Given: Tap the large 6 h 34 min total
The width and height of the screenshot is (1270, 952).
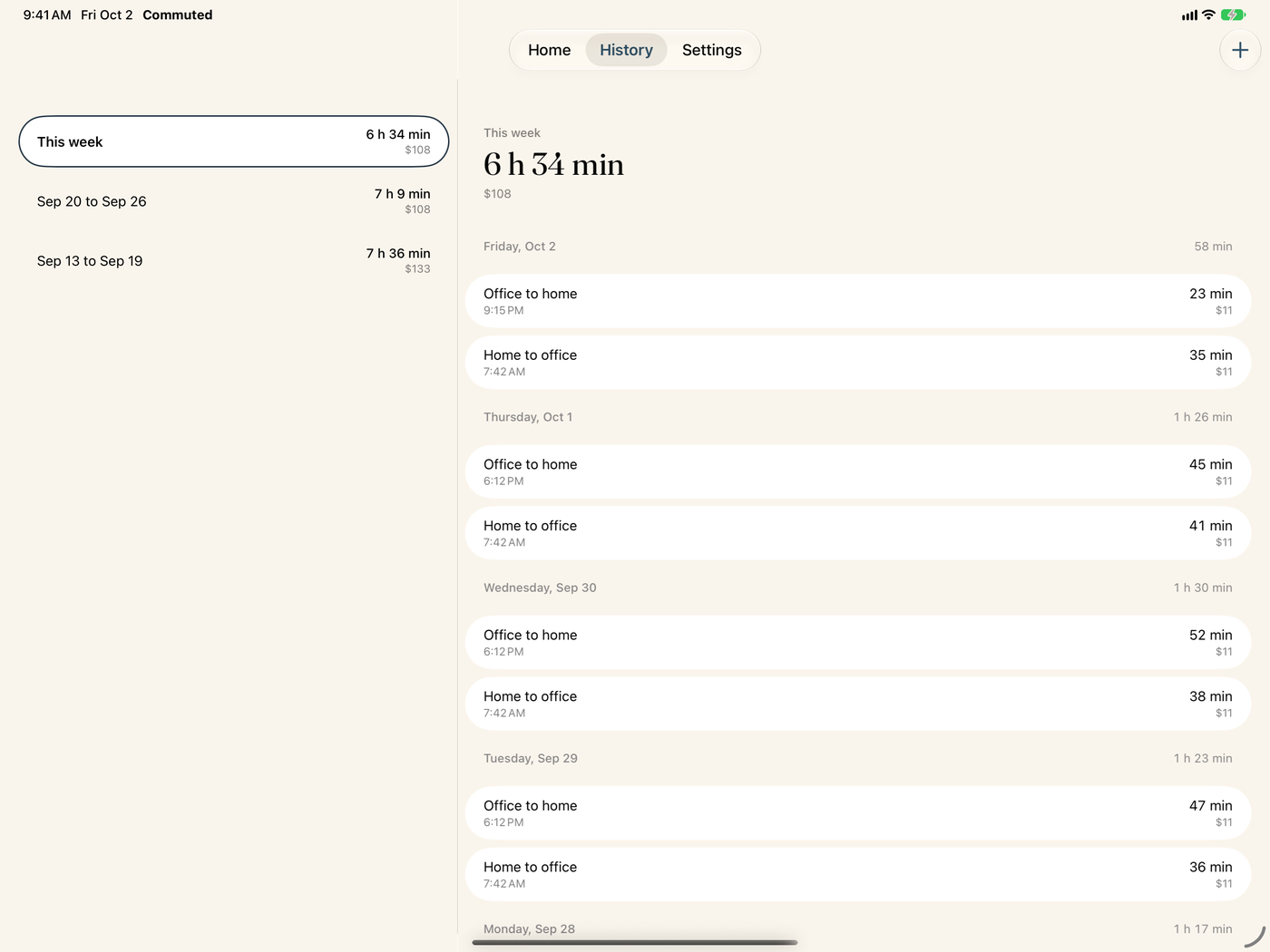Looking at the screenshot, I should pyautogui.click(x=553, y=164).
